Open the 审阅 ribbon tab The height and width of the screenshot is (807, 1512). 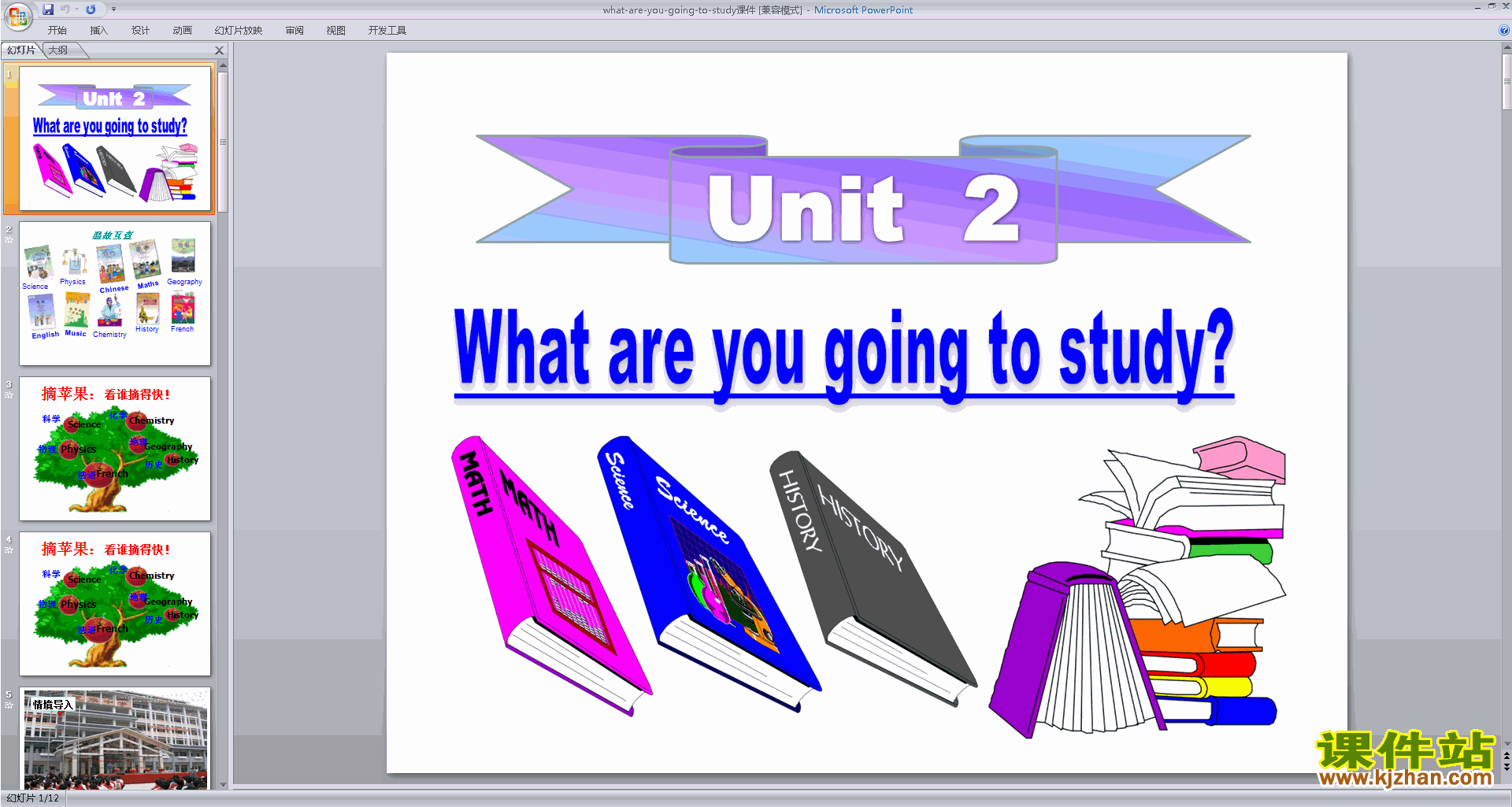tap(295, 30)
